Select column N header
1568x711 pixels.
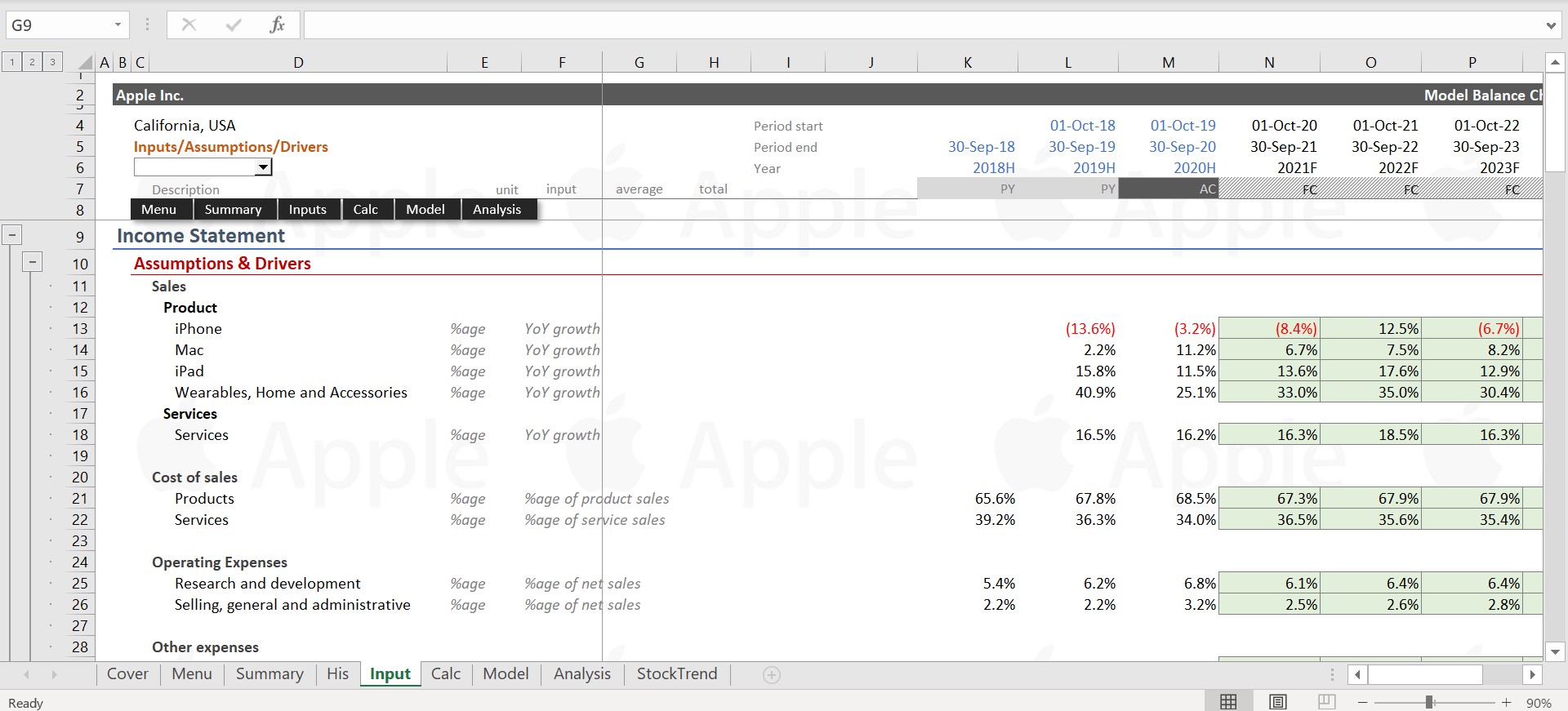1269,62
